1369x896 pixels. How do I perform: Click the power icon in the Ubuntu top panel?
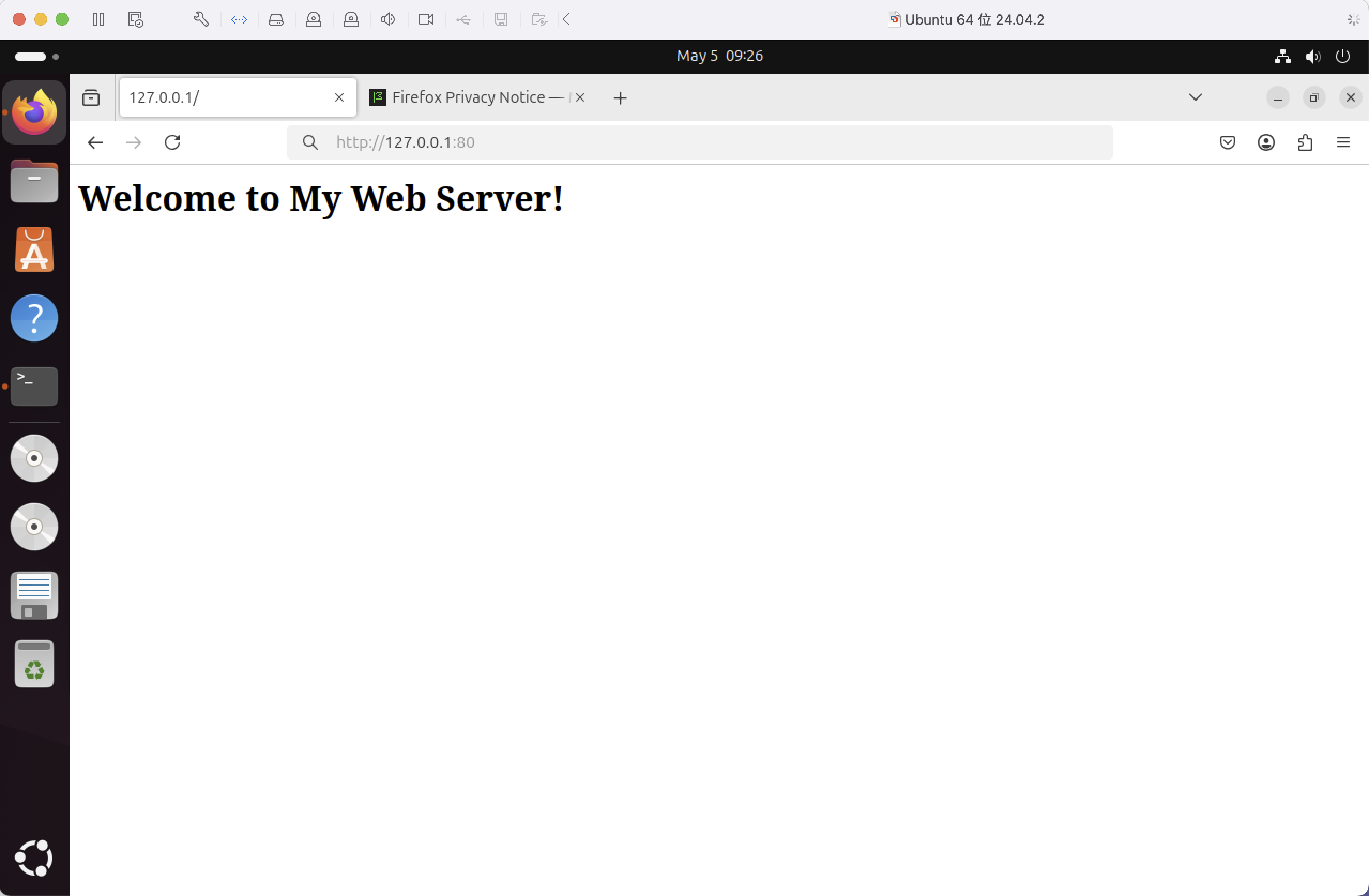(x=1343, y=56)
